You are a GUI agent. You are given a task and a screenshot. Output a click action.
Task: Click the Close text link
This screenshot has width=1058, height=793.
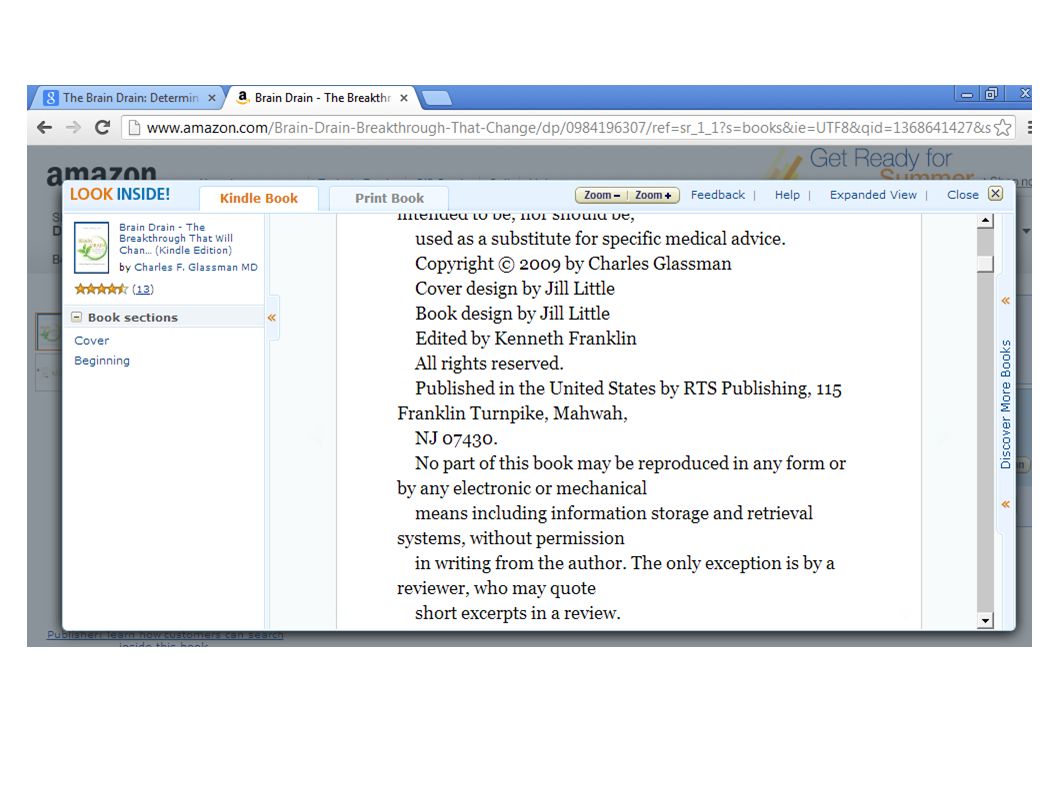click(962, 194)
